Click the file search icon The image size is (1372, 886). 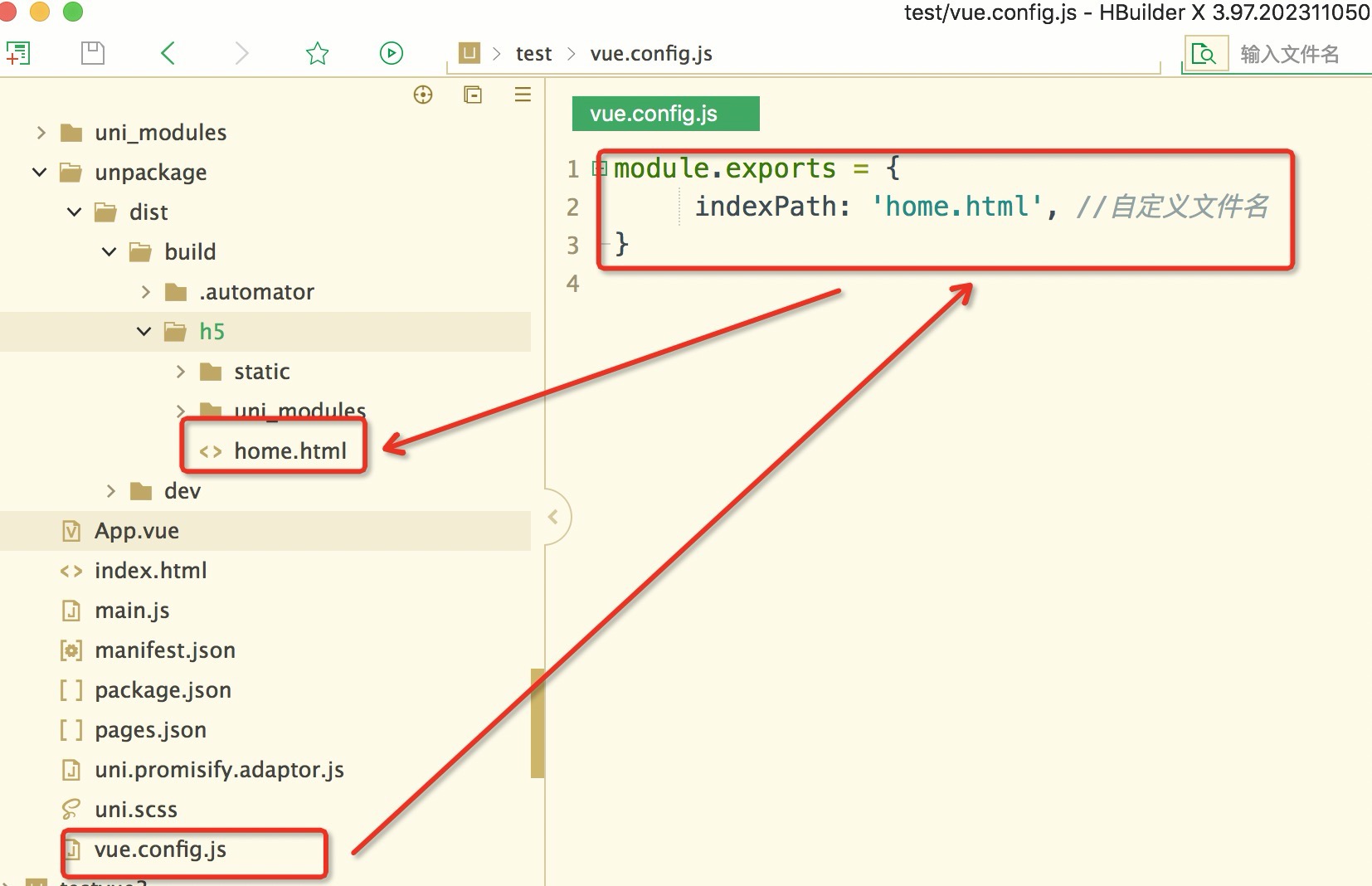point(1204,55)
